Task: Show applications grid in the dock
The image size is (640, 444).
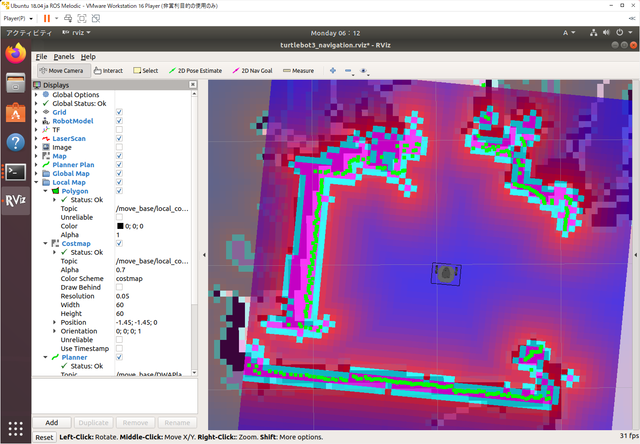Action: [16, 428]
